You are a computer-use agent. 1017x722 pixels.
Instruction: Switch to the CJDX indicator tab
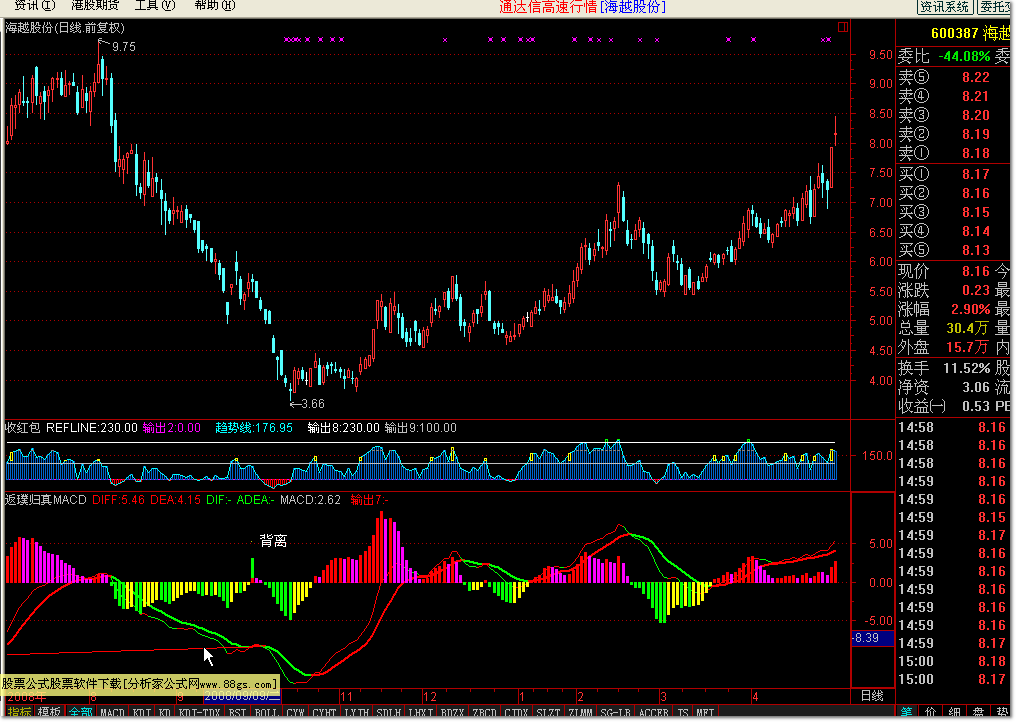516,712
